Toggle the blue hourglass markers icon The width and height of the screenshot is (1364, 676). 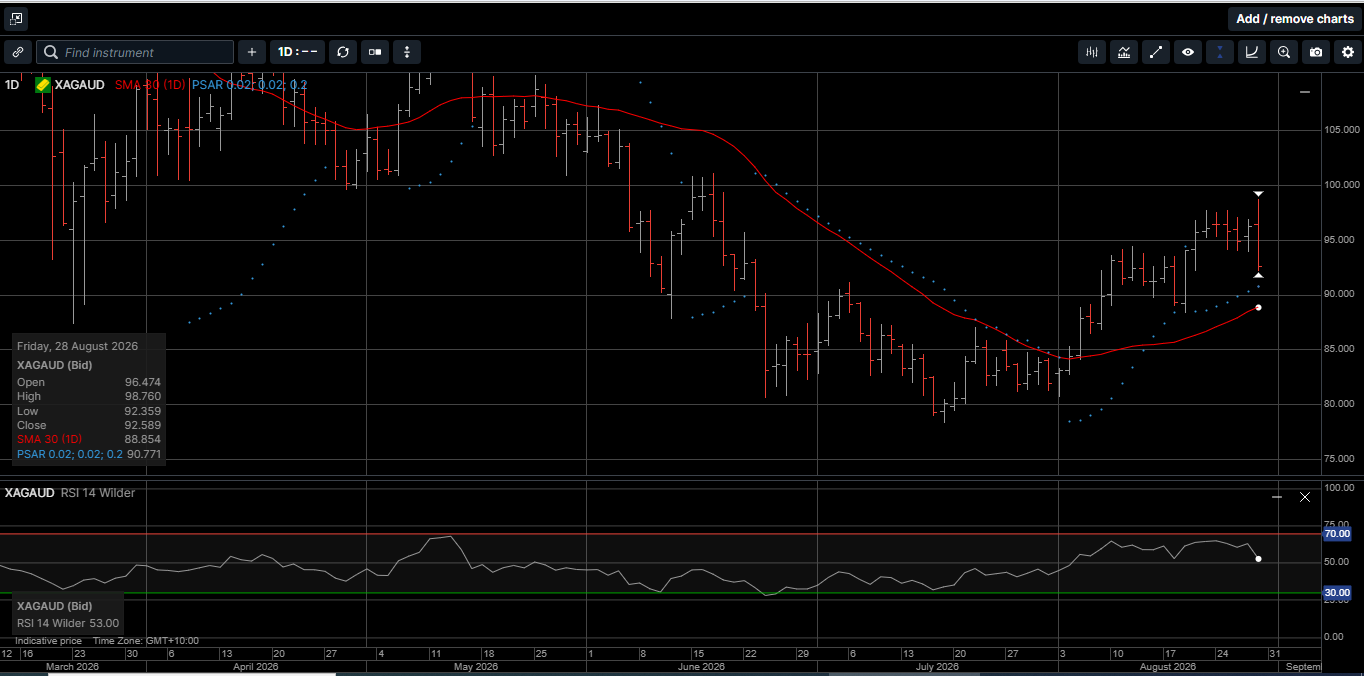1220,52
